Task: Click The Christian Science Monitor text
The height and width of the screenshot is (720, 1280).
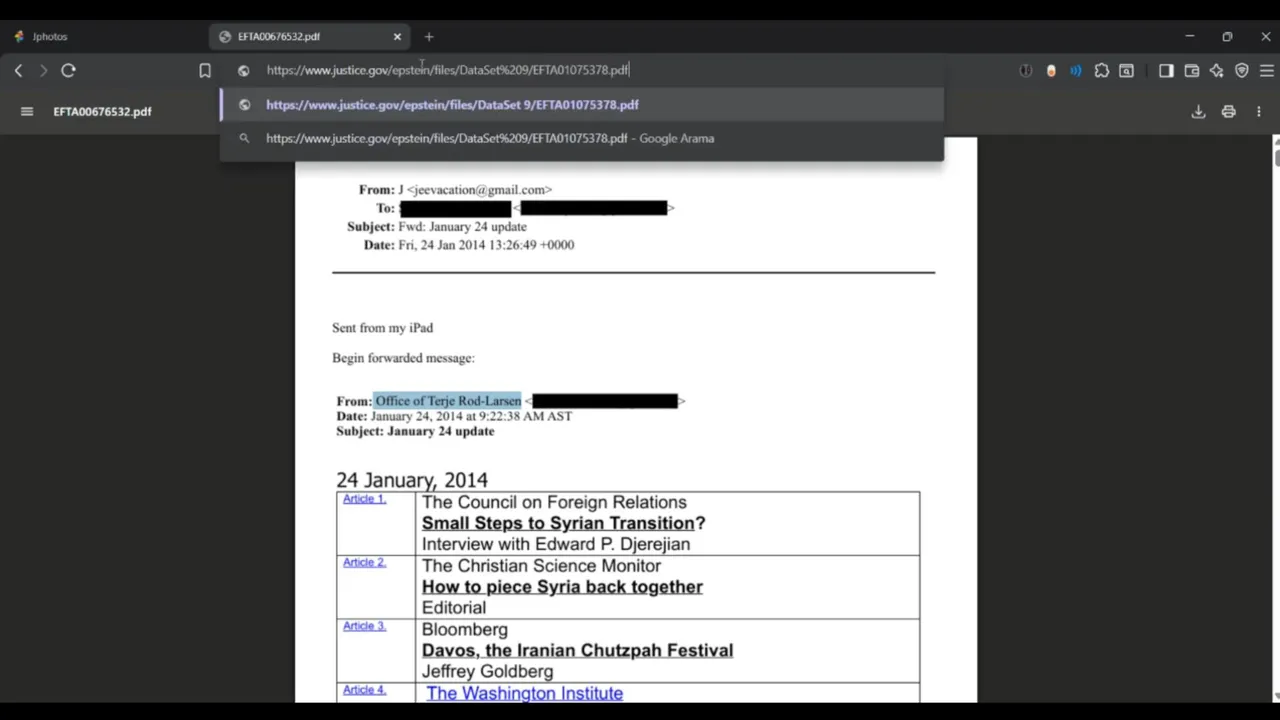Action: point(541,566)
